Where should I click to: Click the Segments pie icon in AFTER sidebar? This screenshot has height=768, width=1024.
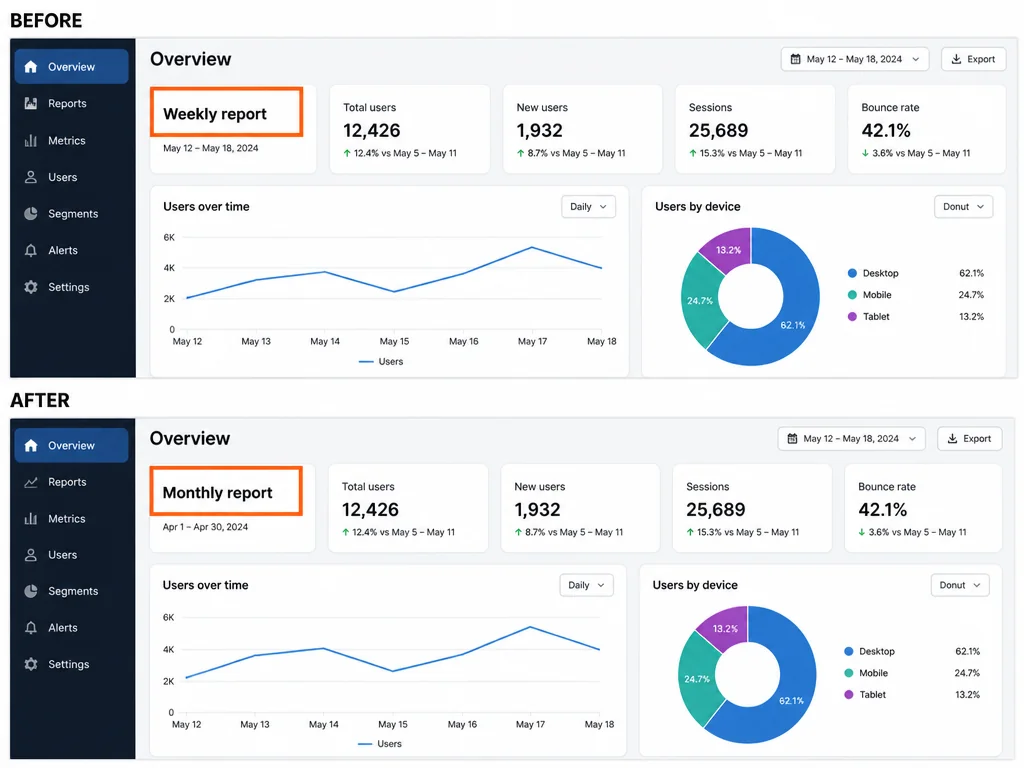pos(31,591)
